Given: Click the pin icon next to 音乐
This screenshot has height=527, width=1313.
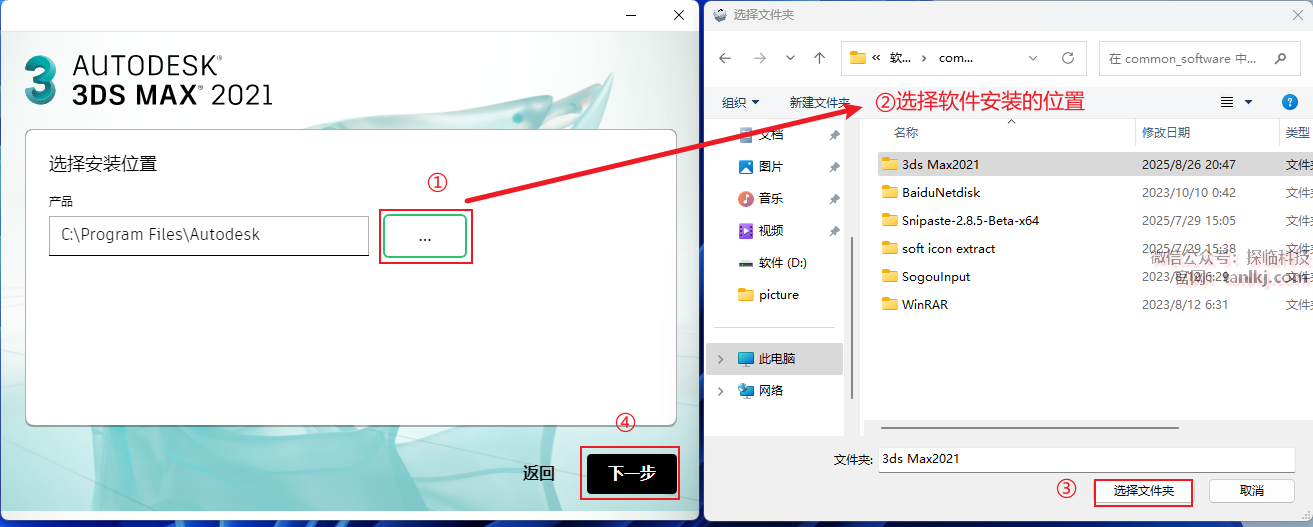Looking at the screenshot, I should [834, 198].
